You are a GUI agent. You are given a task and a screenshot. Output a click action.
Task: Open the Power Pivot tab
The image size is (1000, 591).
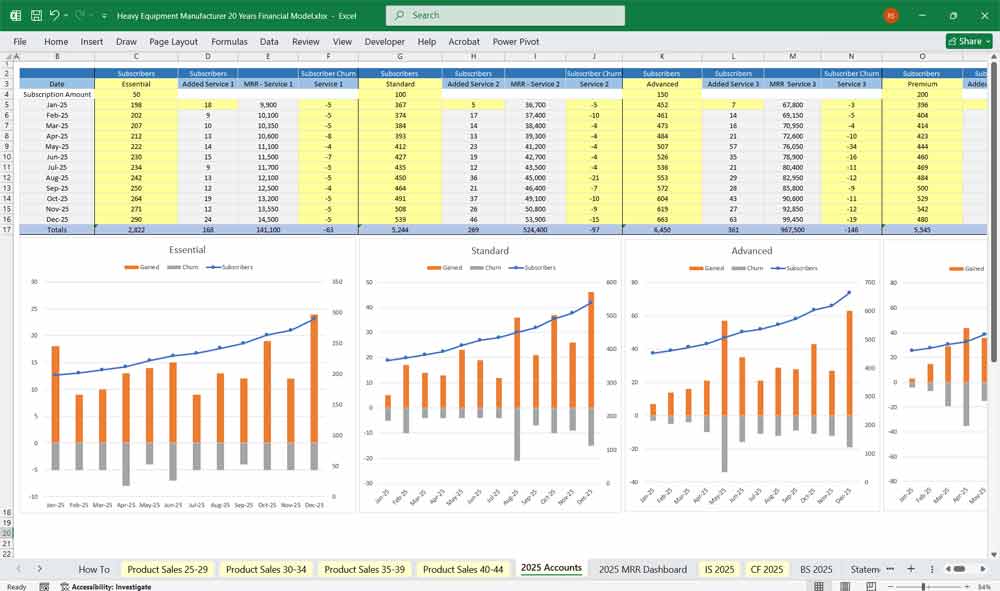click(x=516, y=42)
